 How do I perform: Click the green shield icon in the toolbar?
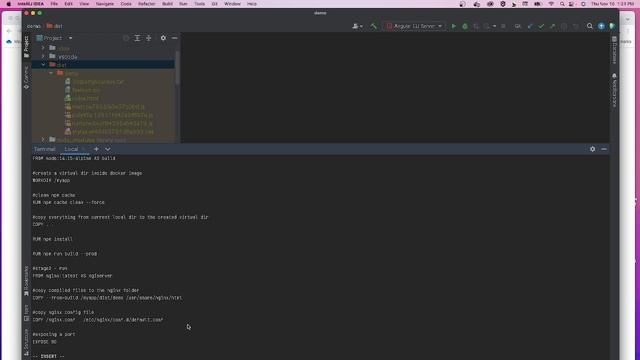coord(612,26)
